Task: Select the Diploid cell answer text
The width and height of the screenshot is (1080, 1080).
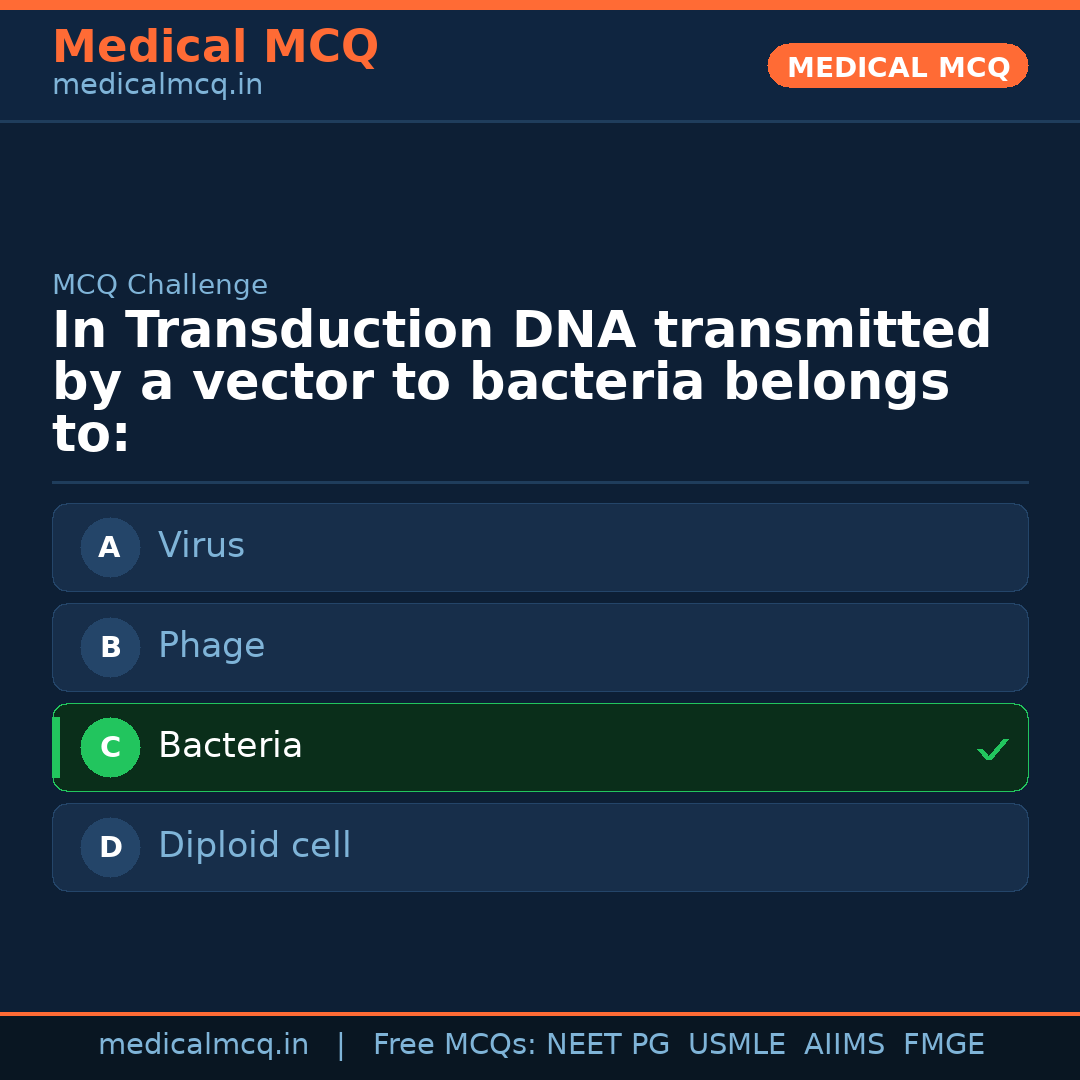Action: [254, 846]
